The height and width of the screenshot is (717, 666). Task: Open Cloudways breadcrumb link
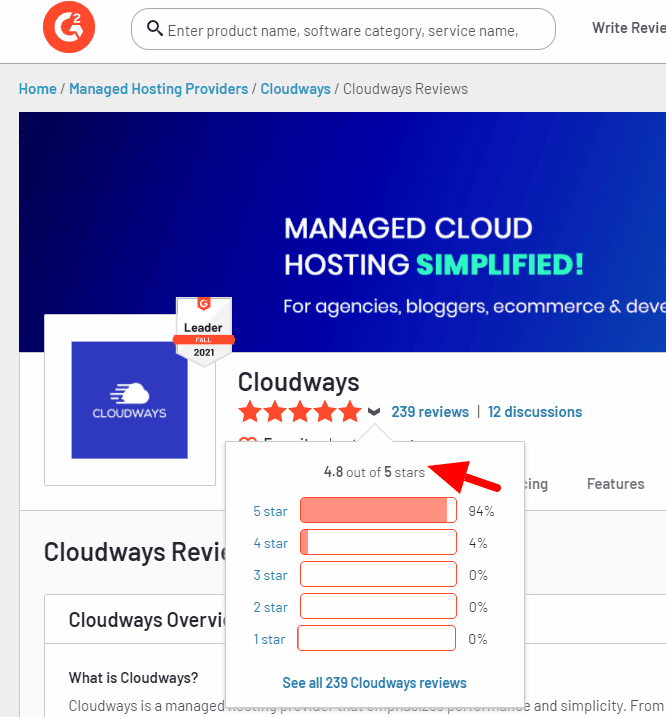coord(295,89)
